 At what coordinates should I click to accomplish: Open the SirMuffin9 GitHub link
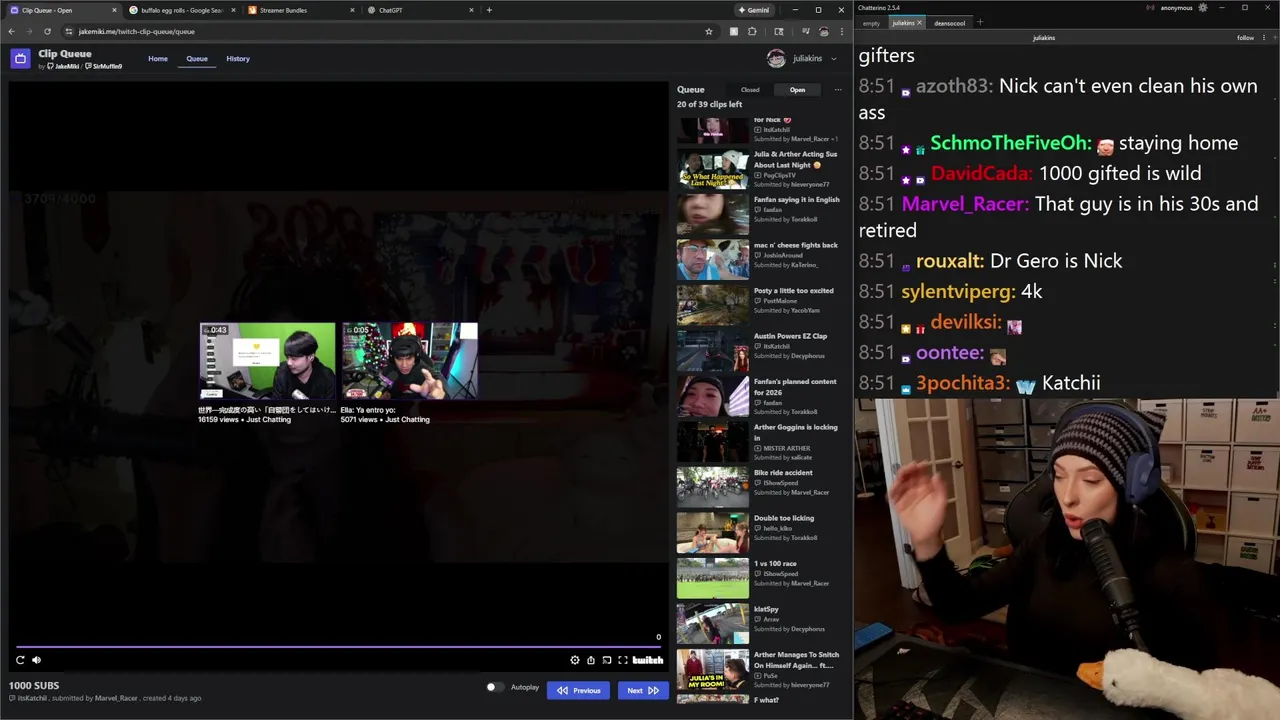click(x=104, y=66)
